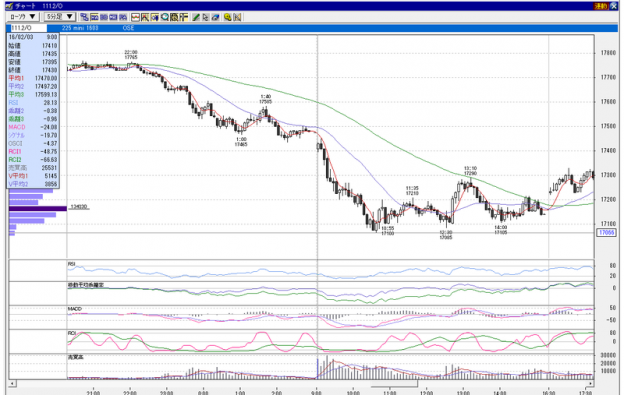Image resolution: width=624 pixels, height=395 pixels.
Task: Select the green pencil drawing tool
Action: (196, 17)
